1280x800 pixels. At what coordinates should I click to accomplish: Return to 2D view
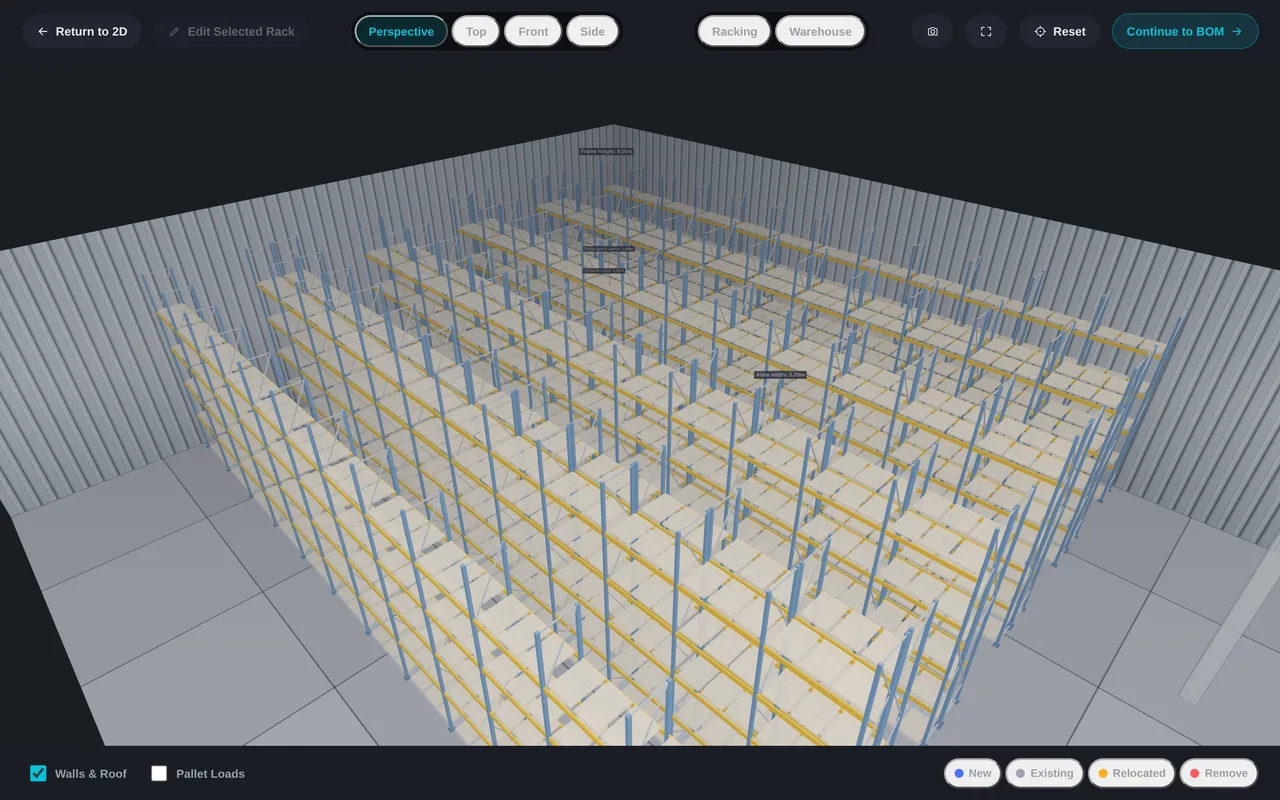(x=82, y=31)
